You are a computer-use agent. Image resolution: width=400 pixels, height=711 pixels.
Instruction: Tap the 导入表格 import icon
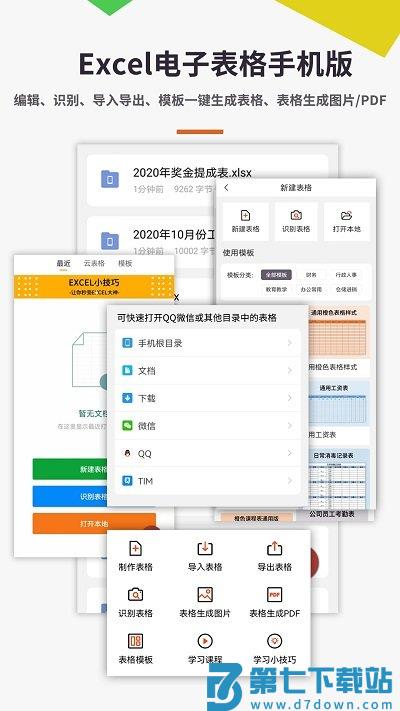205,548
